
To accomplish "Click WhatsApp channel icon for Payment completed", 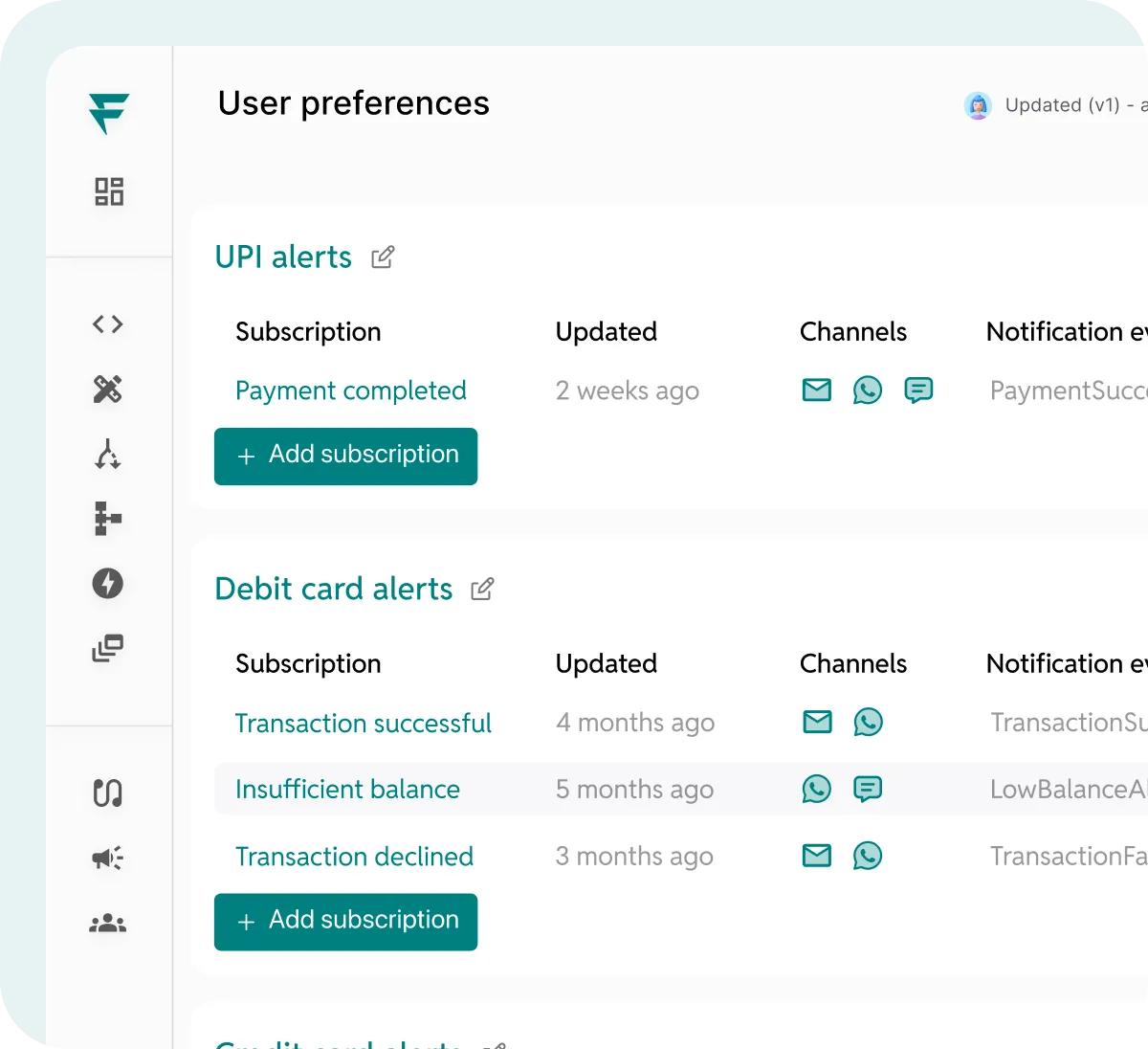I will click(x=868, y=390).
